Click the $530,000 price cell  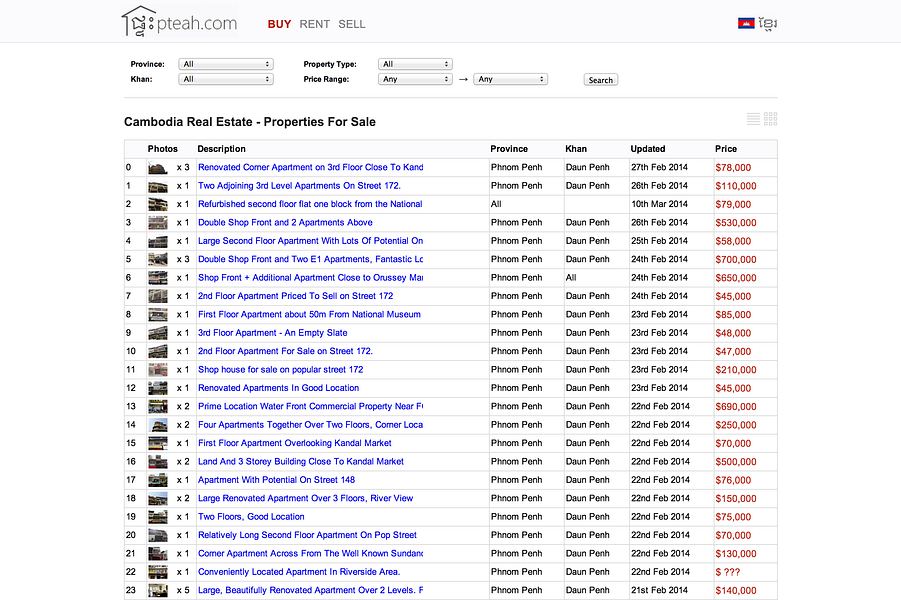736,223
